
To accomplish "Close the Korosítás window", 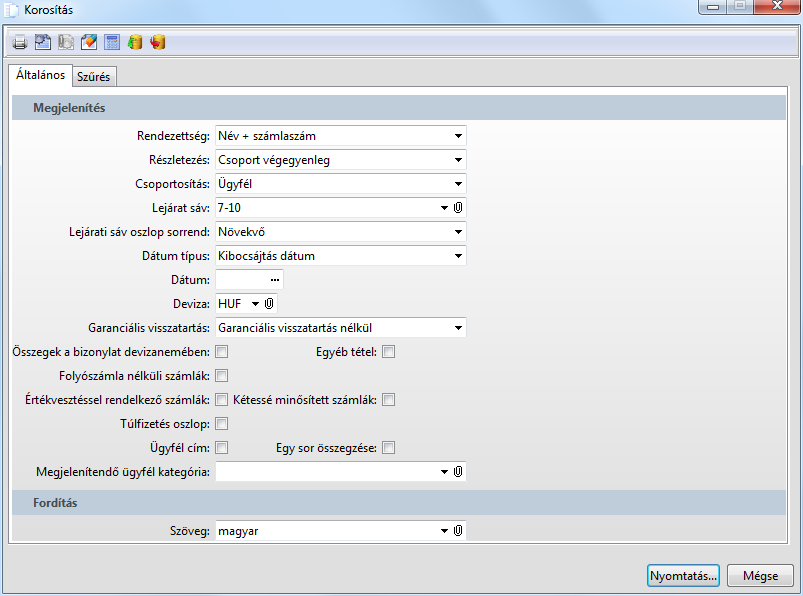I will (x=777, y=7).
